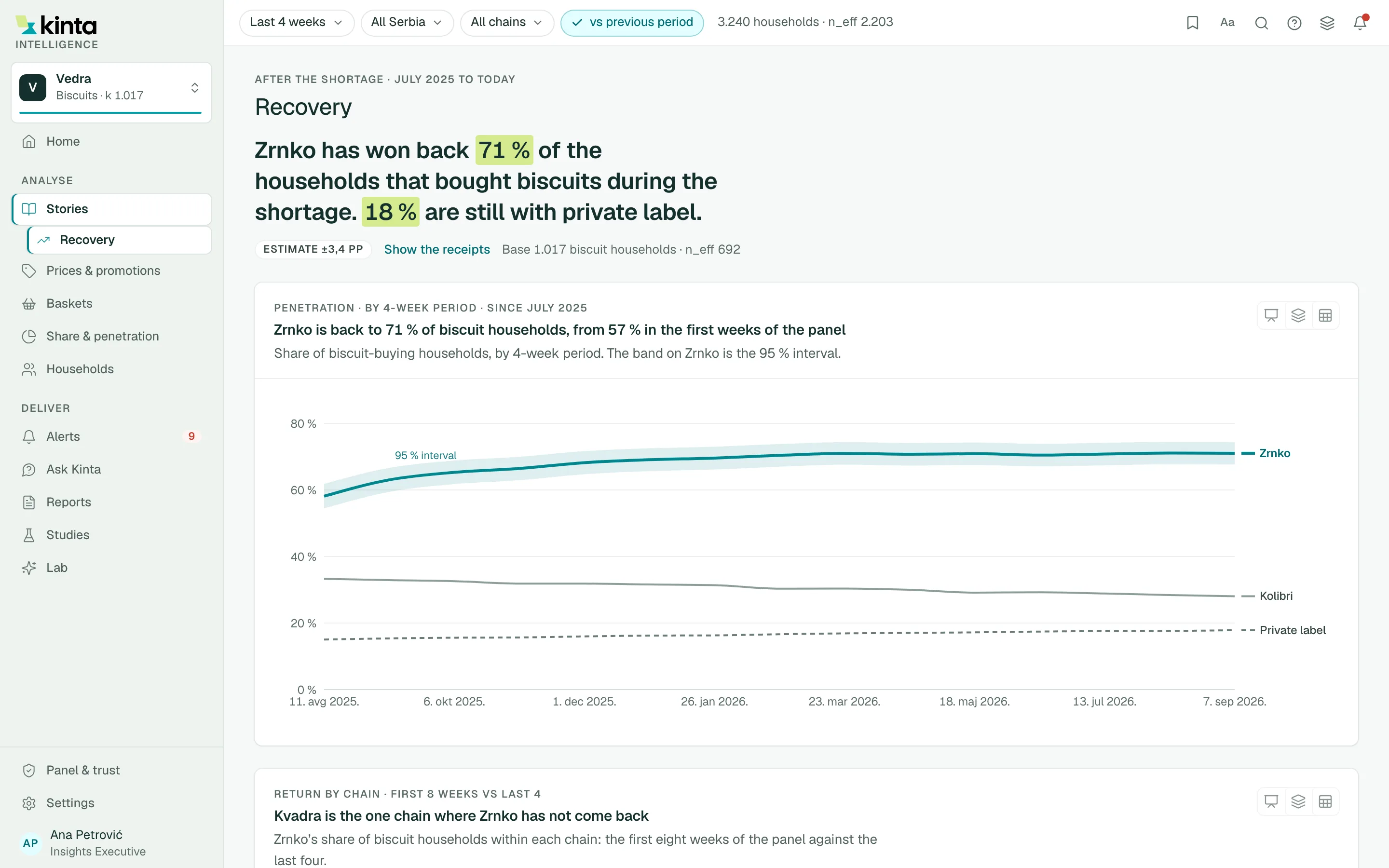This screenshot has height=868, width=1389.
Task: Open presentation view for Return by Chain card
Action: (1271, 801)
